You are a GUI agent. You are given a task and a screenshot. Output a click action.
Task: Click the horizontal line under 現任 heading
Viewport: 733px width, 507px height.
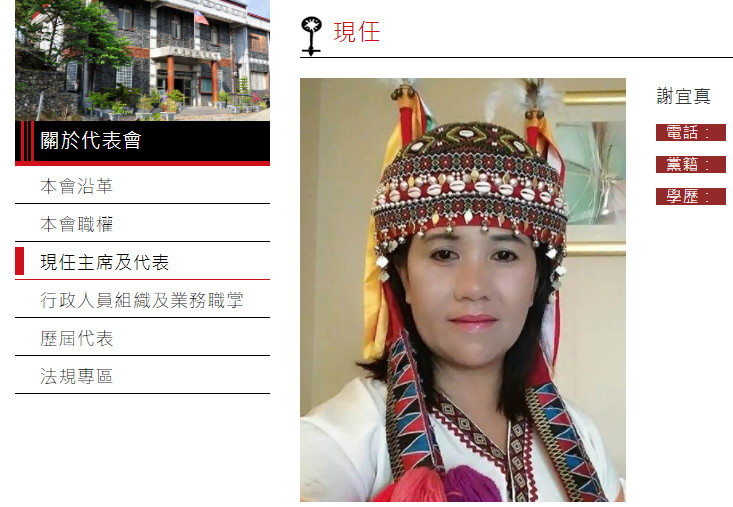pos(516,57)
